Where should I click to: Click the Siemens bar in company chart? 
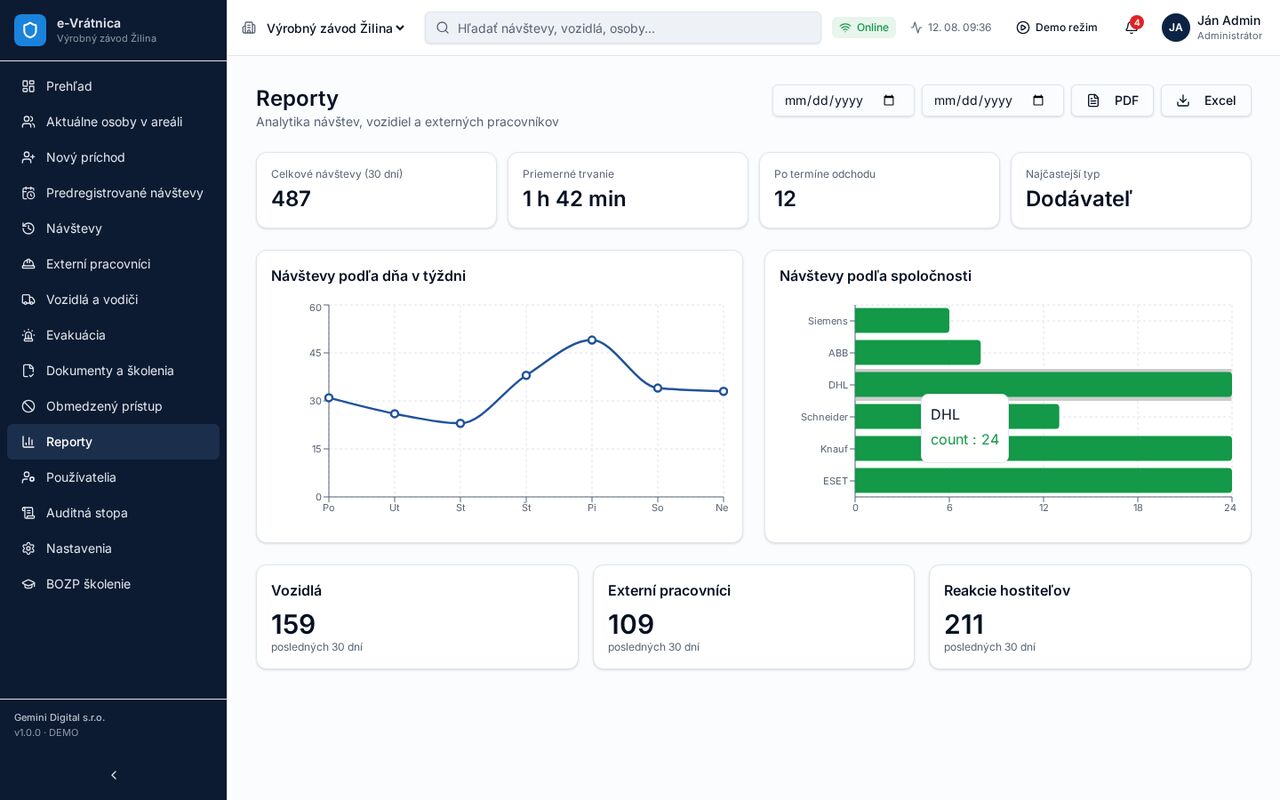point(902,321)
